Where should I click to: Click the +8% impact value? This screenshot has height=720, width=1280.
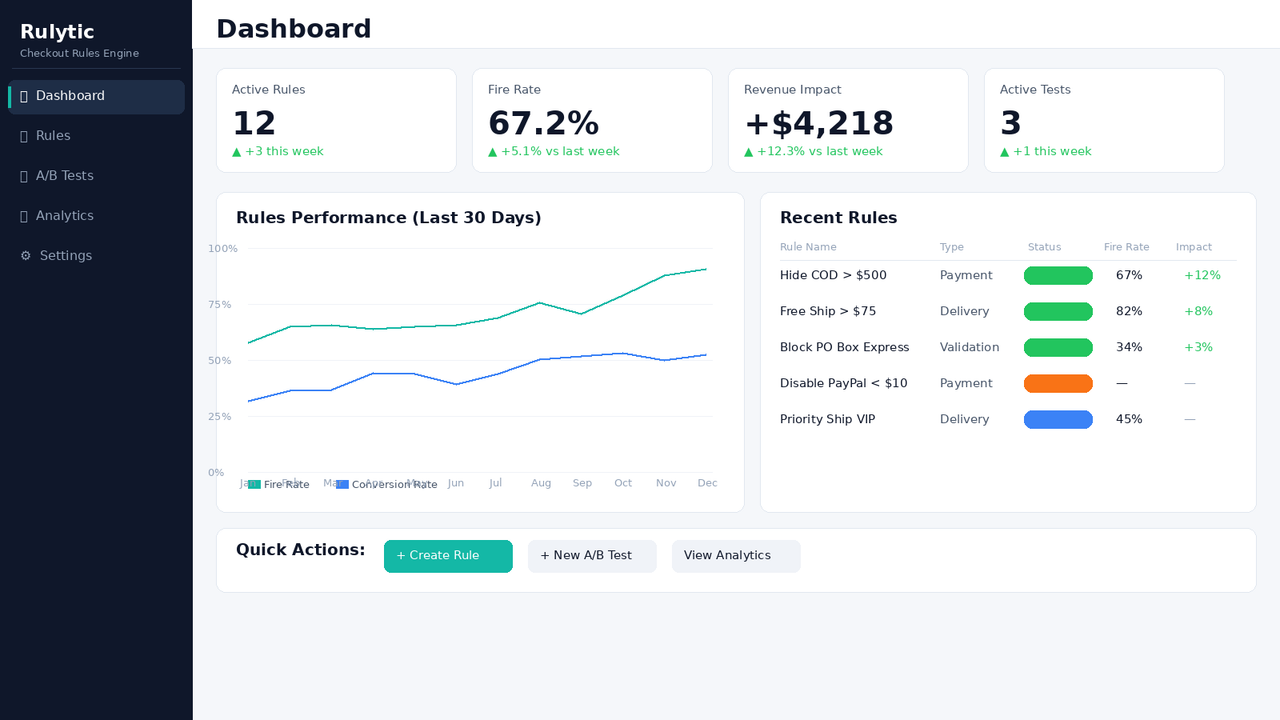(x=1198, y=312)
